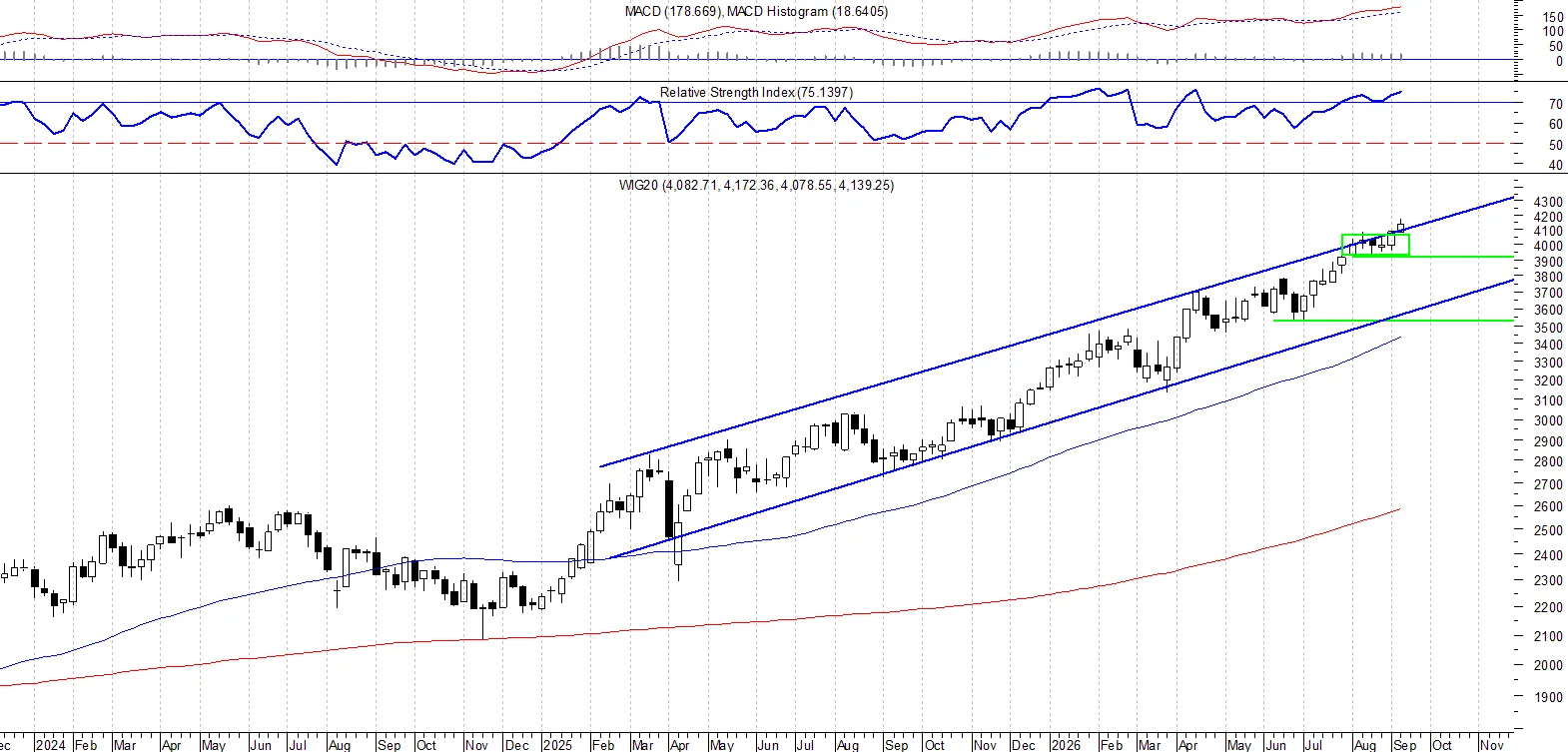
Task: Click the WIG20 price panel title
Action: click(756, 185)
